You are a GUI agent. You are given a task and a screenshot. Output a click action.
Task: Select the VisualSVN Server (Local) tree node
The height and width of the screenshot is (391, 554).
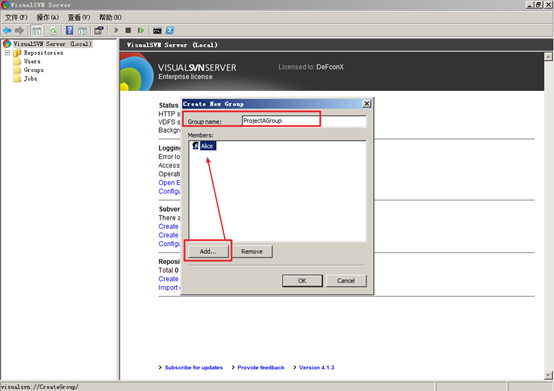52,44
